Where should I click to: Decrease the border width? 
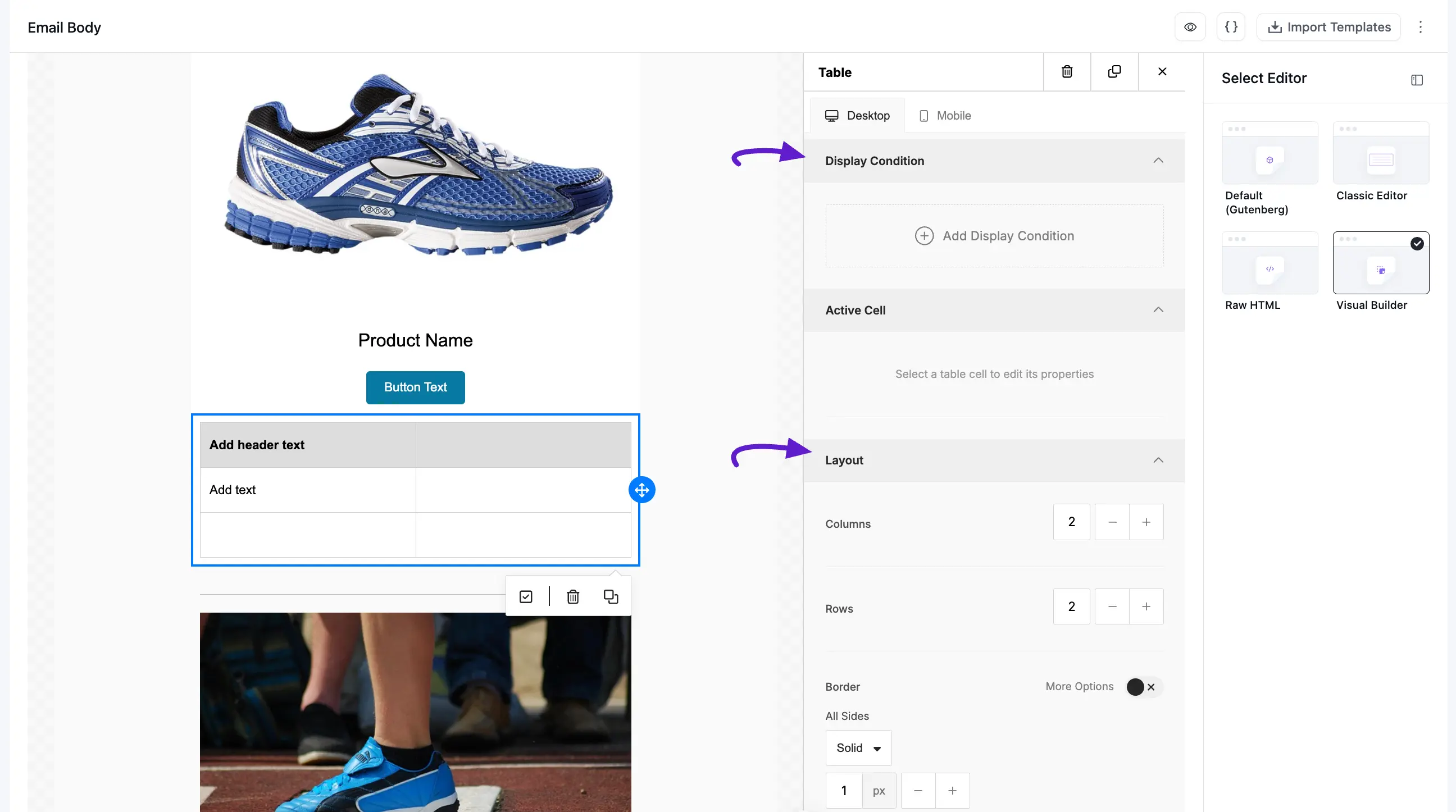coord(918,791)
